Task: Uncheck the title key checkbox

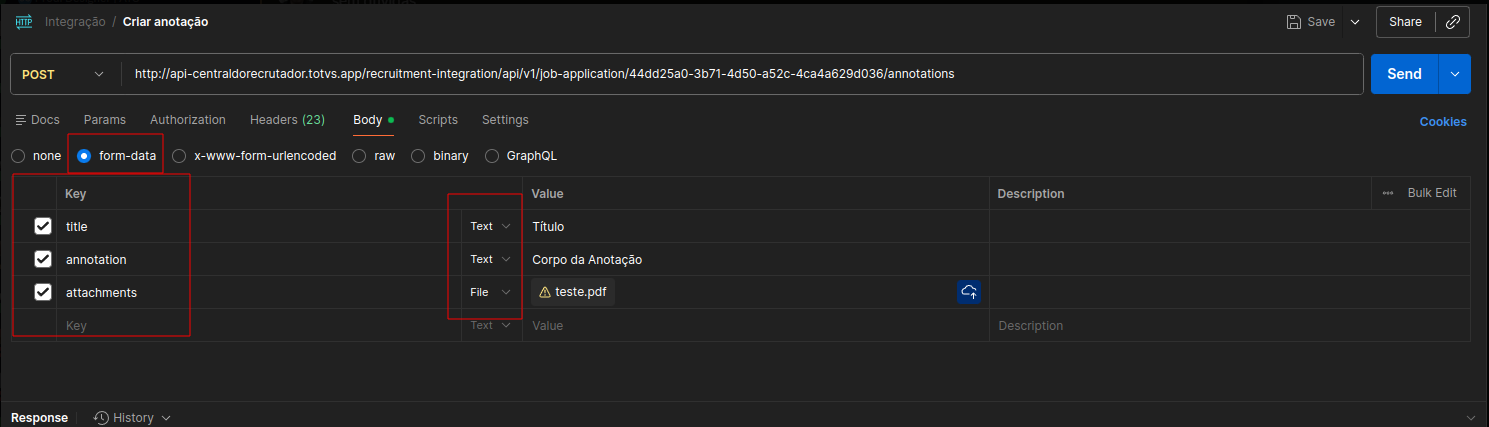Action: 43,226
